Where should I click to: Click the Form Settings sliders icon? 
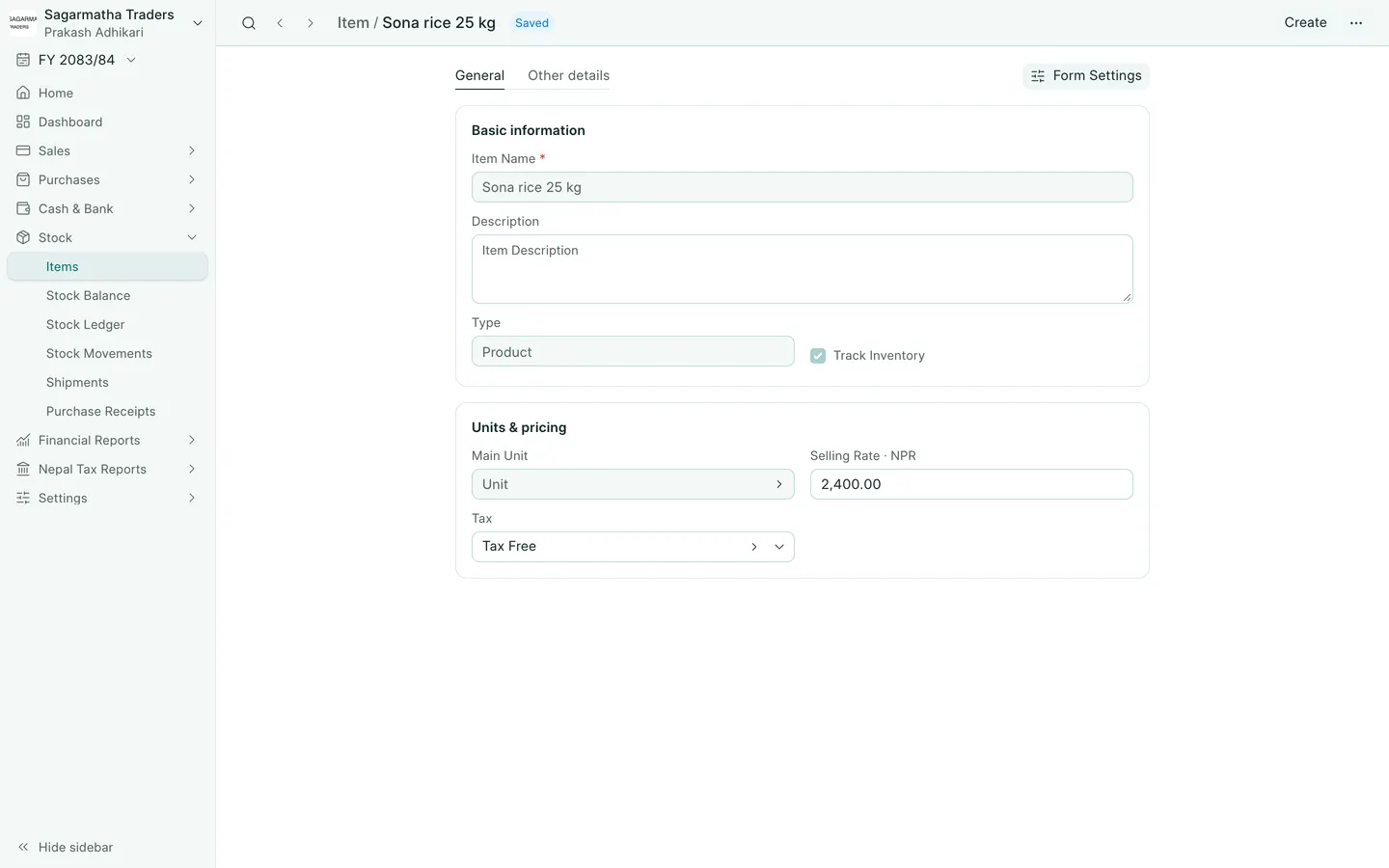click(x=1038, y=76)
